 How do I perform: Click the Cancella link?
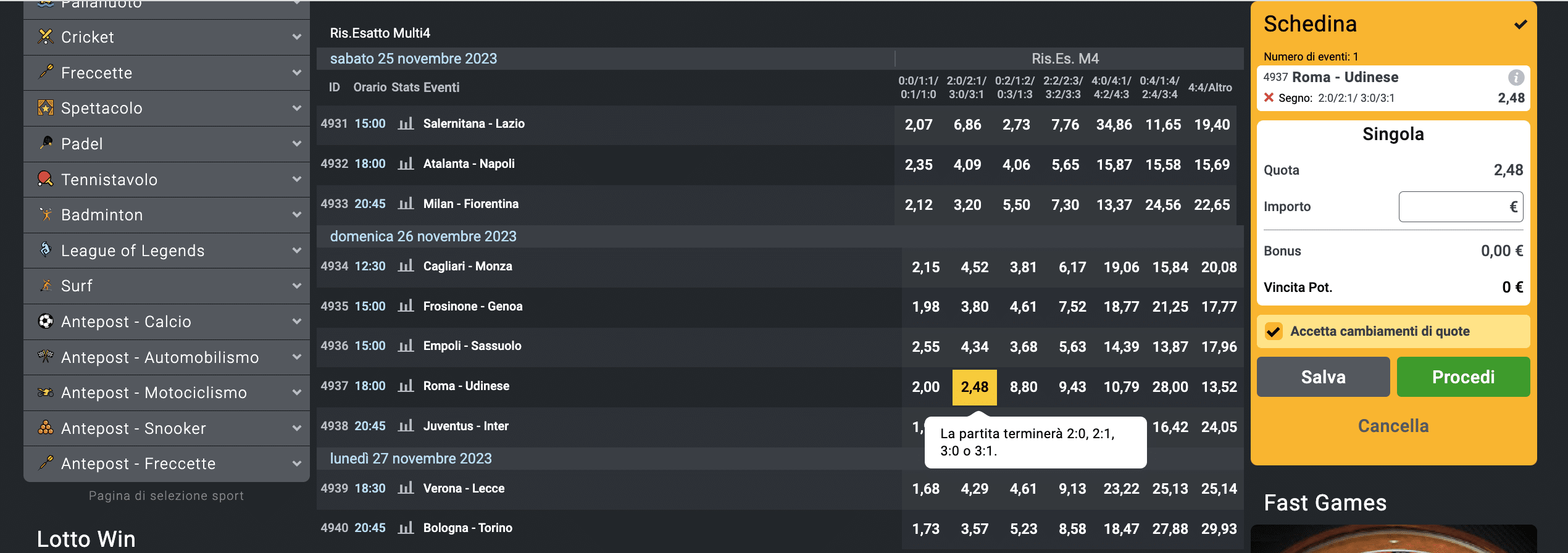(x=1393, y=426)
